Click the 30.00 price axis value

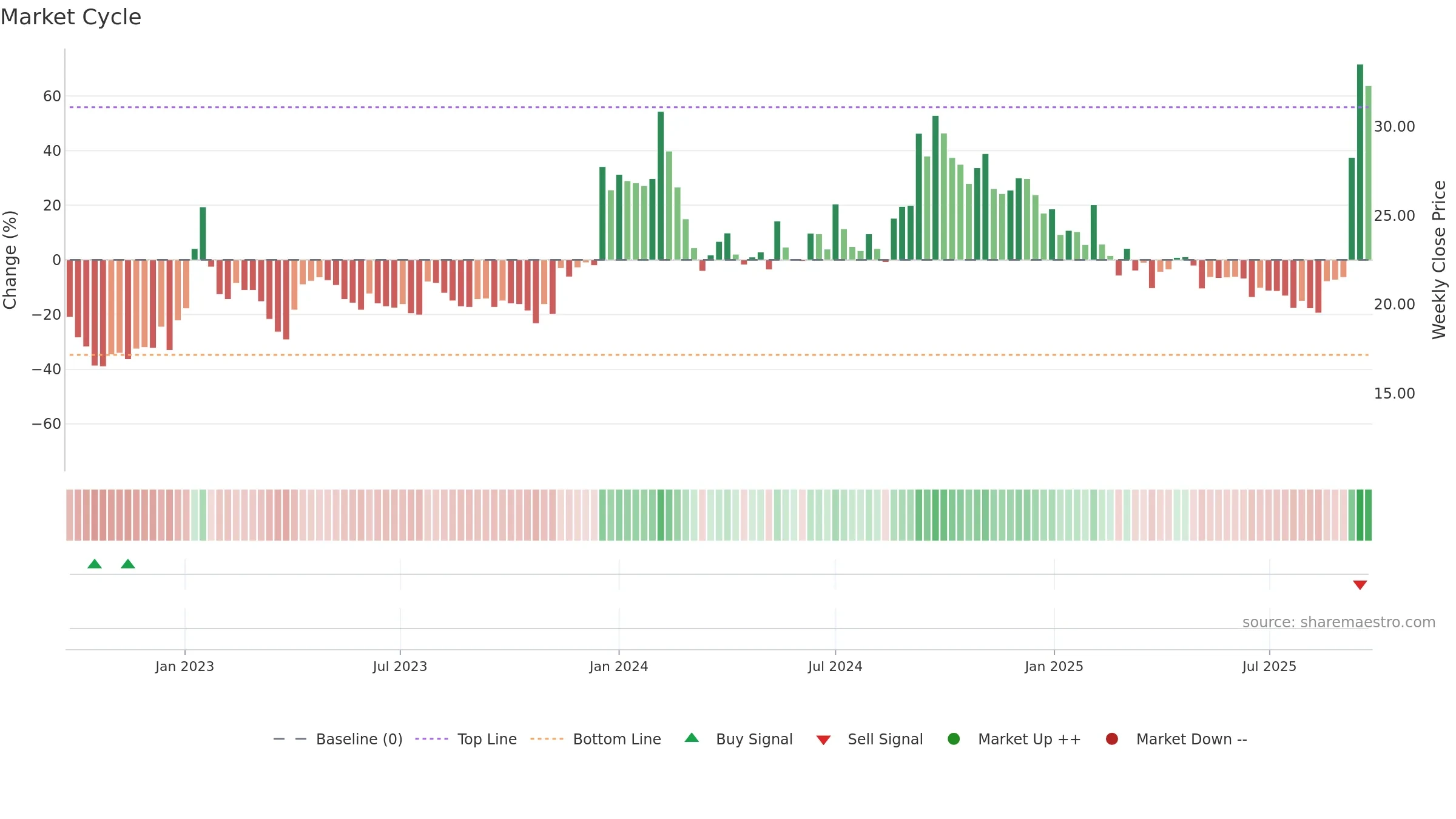[x=1394, y=126]
